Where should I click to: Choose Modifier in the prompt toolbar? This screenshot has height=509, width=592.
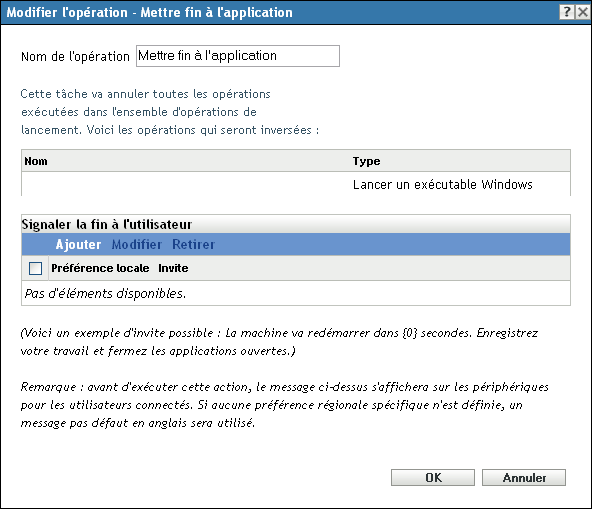tap(137, 244)
